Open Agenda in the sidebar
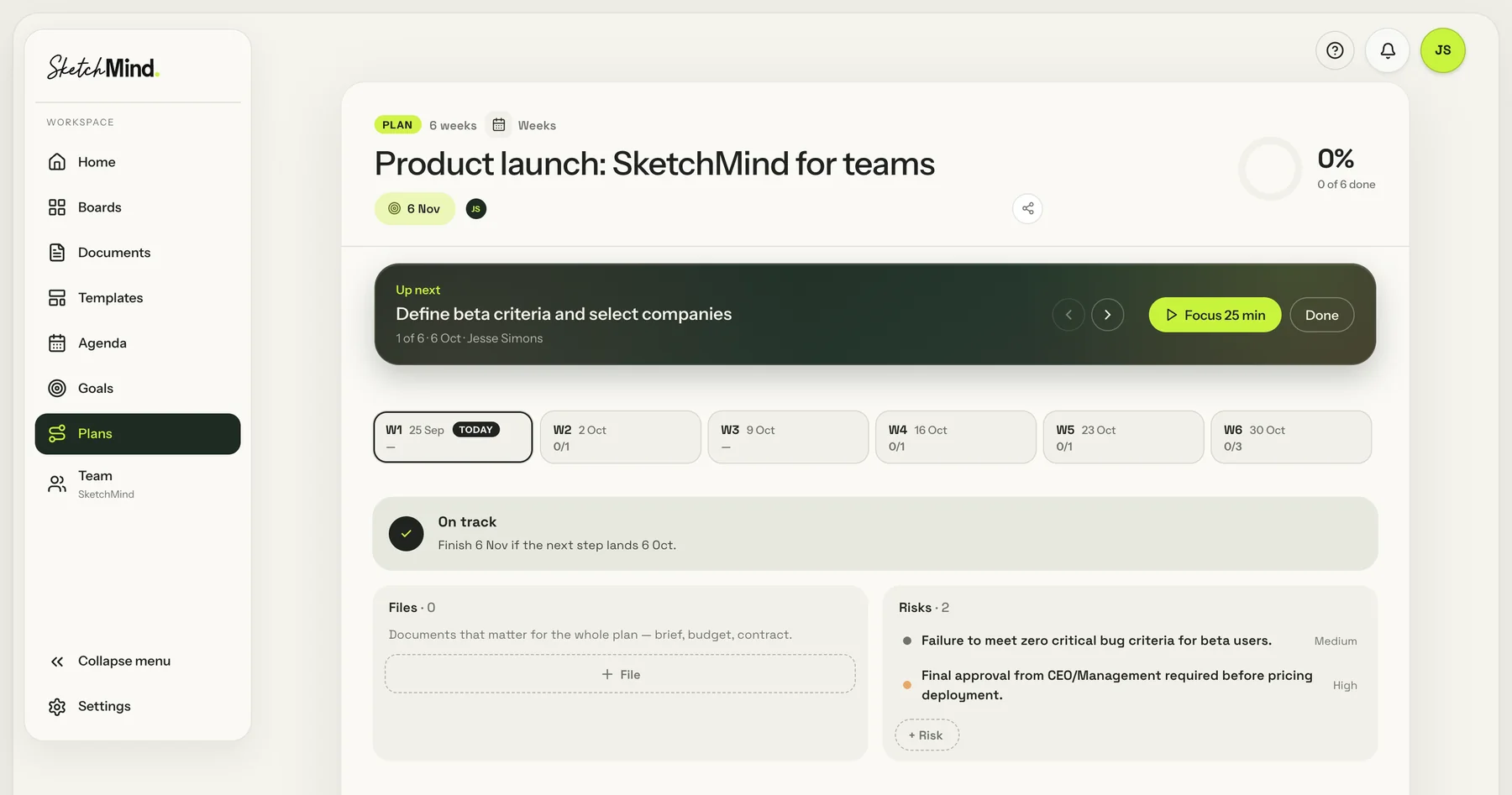 point(138,343)
